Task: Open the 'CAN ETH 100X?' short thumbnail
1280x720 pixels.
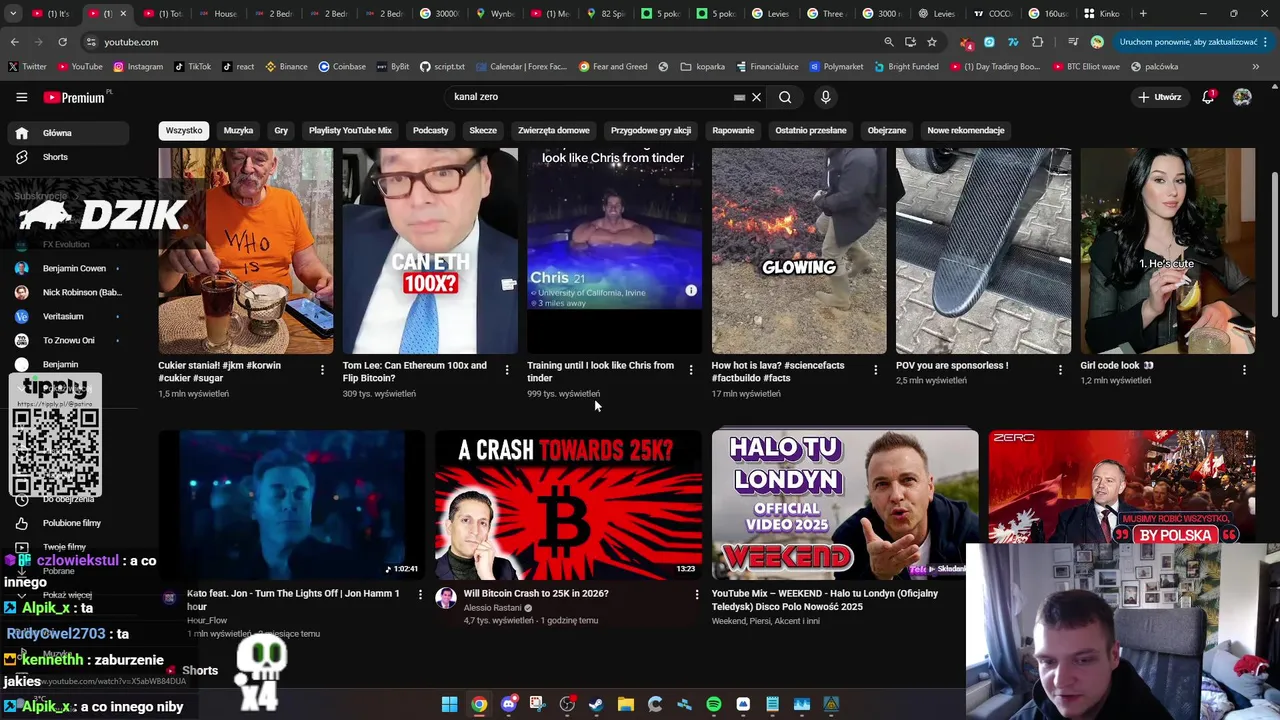Action: pyautogui.click(x=430, y=251)
